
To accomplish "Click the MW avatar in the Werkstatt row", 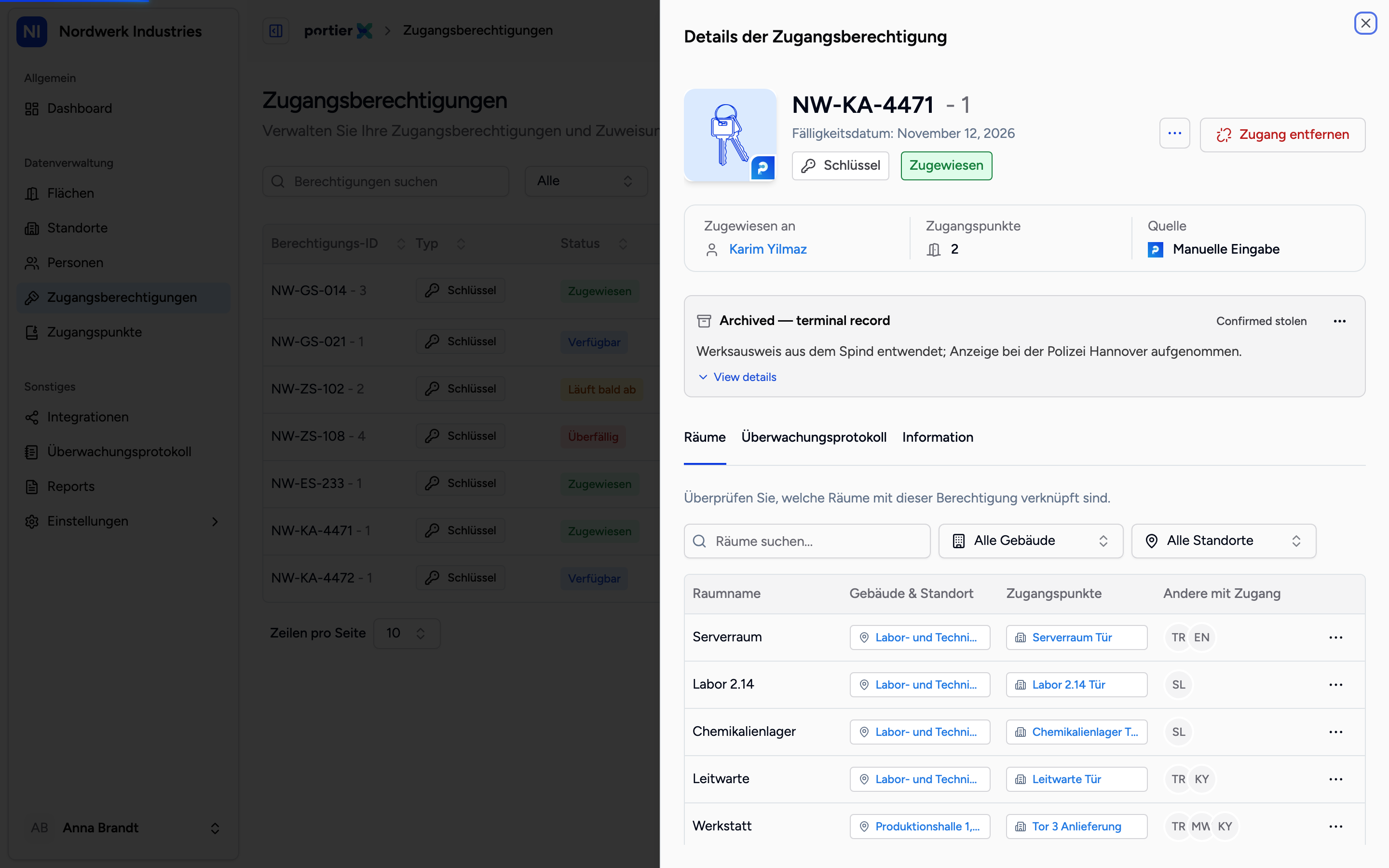I will click(1201, 827).
